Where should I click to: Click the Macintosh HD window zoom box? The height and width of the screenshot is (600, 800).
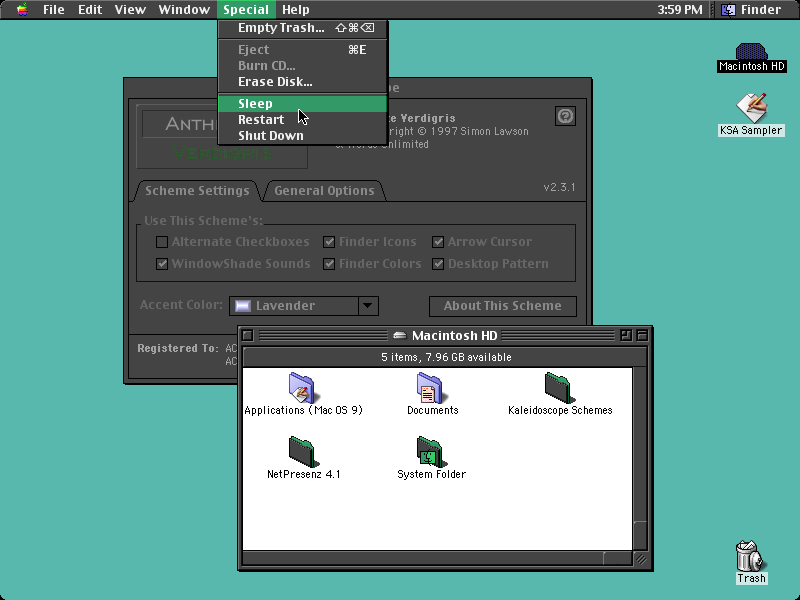coord(626,335)
